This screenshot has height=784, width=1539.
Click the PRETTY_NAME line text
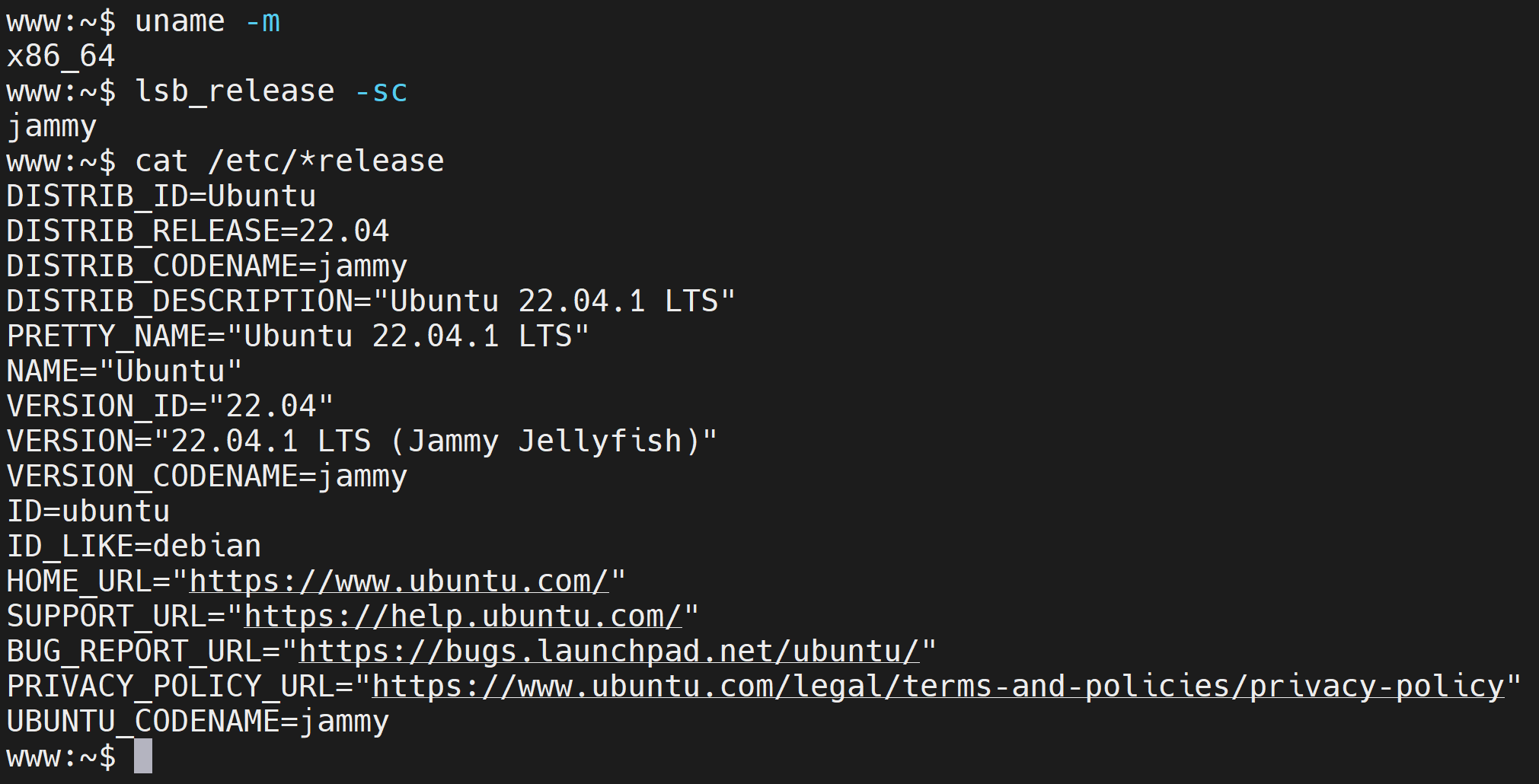click(299, 336)
